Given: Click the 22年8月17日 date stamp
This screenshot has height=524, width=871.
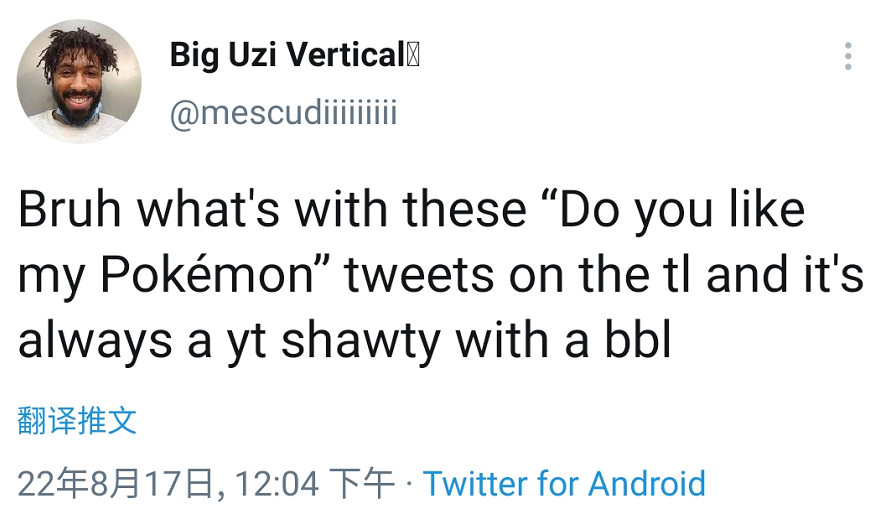Looking at the screenshot, I should 116,484.
